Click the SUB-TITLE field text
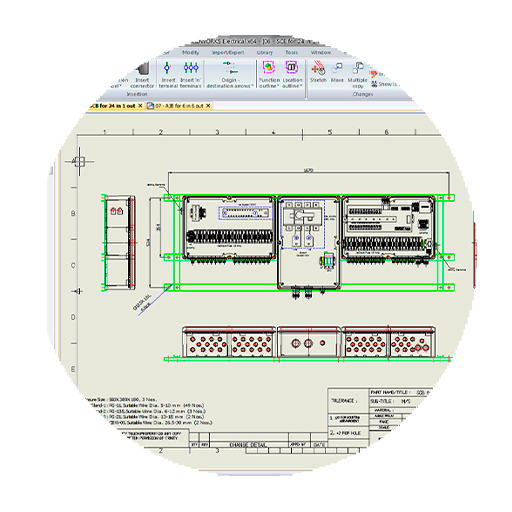The width and height of the screenshot is (512, 512). 382,401
